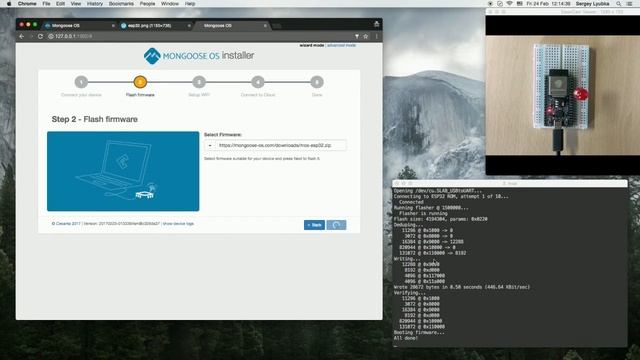Click the terminal window title bar
Image resolution: width=640 pixels, height=360 pixels.
tap(510, 184)
